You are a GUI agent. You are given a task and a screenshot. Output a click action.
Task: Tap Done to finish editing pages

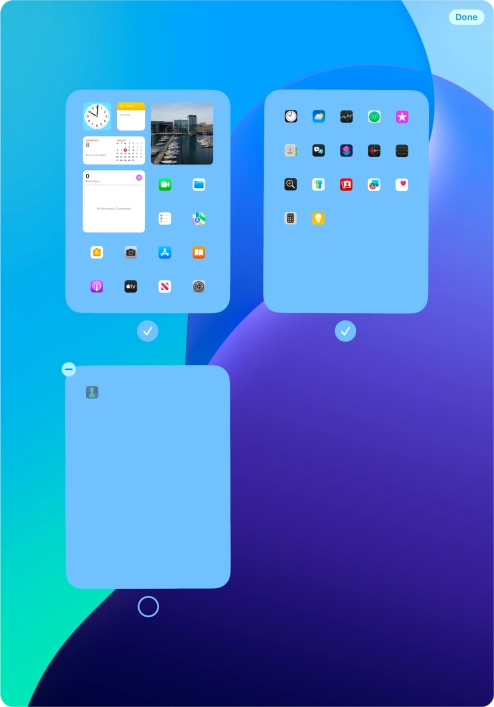click(466, 17)
